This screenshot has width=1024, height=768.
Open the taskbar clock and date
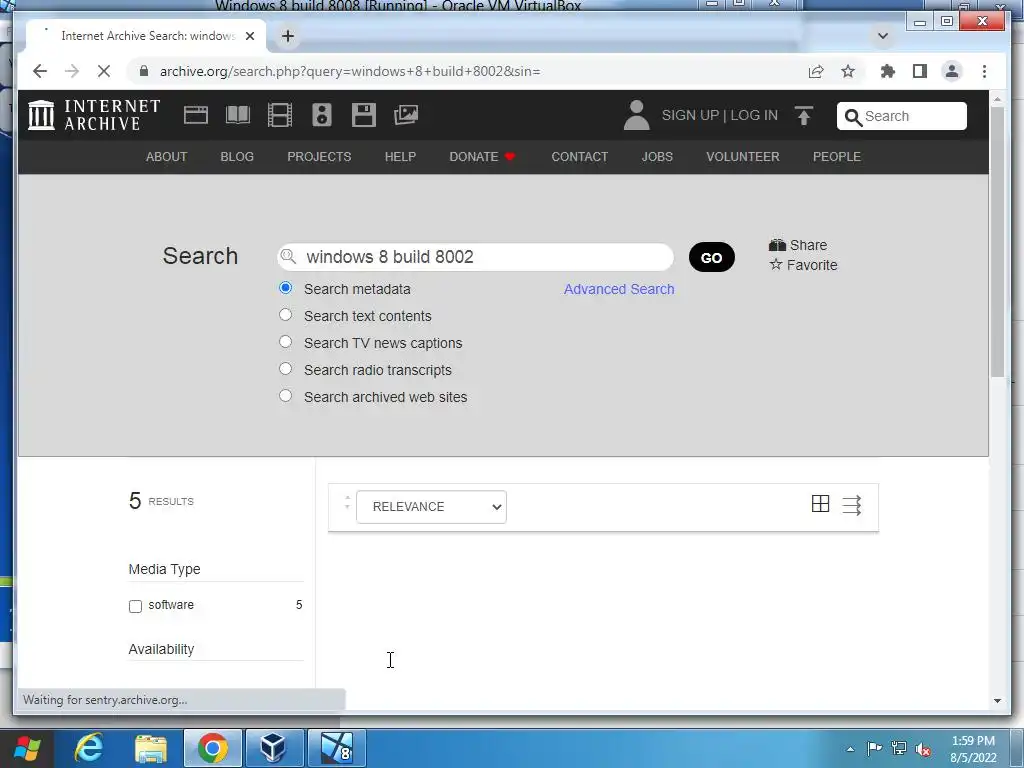pyautogui.click(x=973, y=749)
